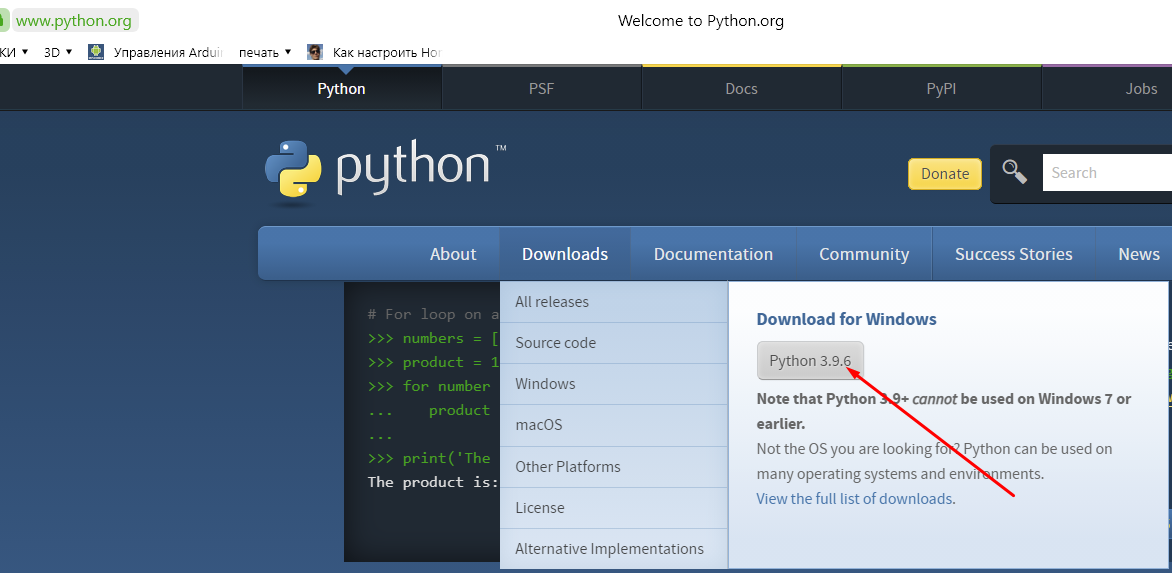The height and width of the screenshot is (573, 1172).
Task: Switch to the Python top tab
Action: coord(342,88)
